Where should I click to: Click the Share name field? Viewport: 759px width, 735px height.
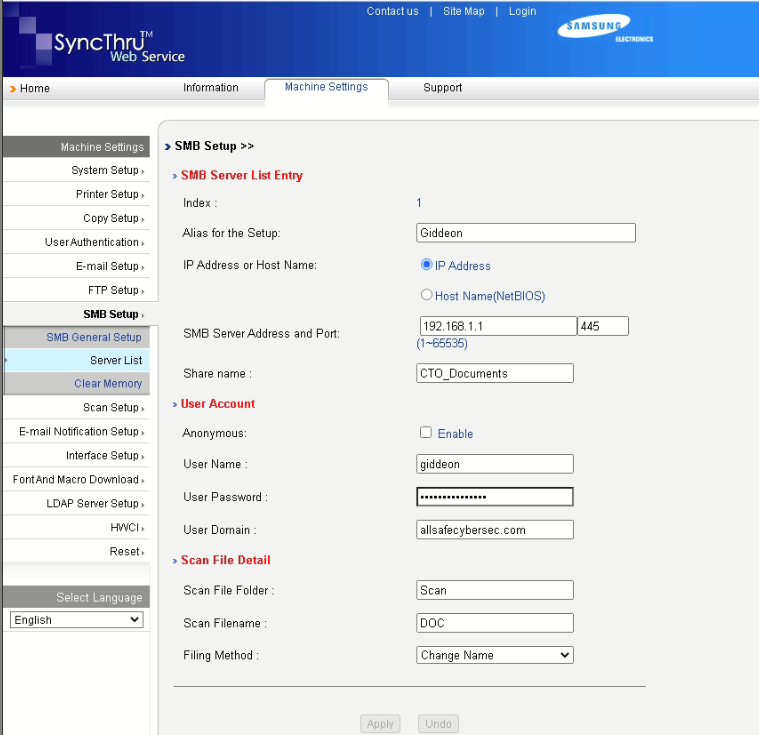495,373
